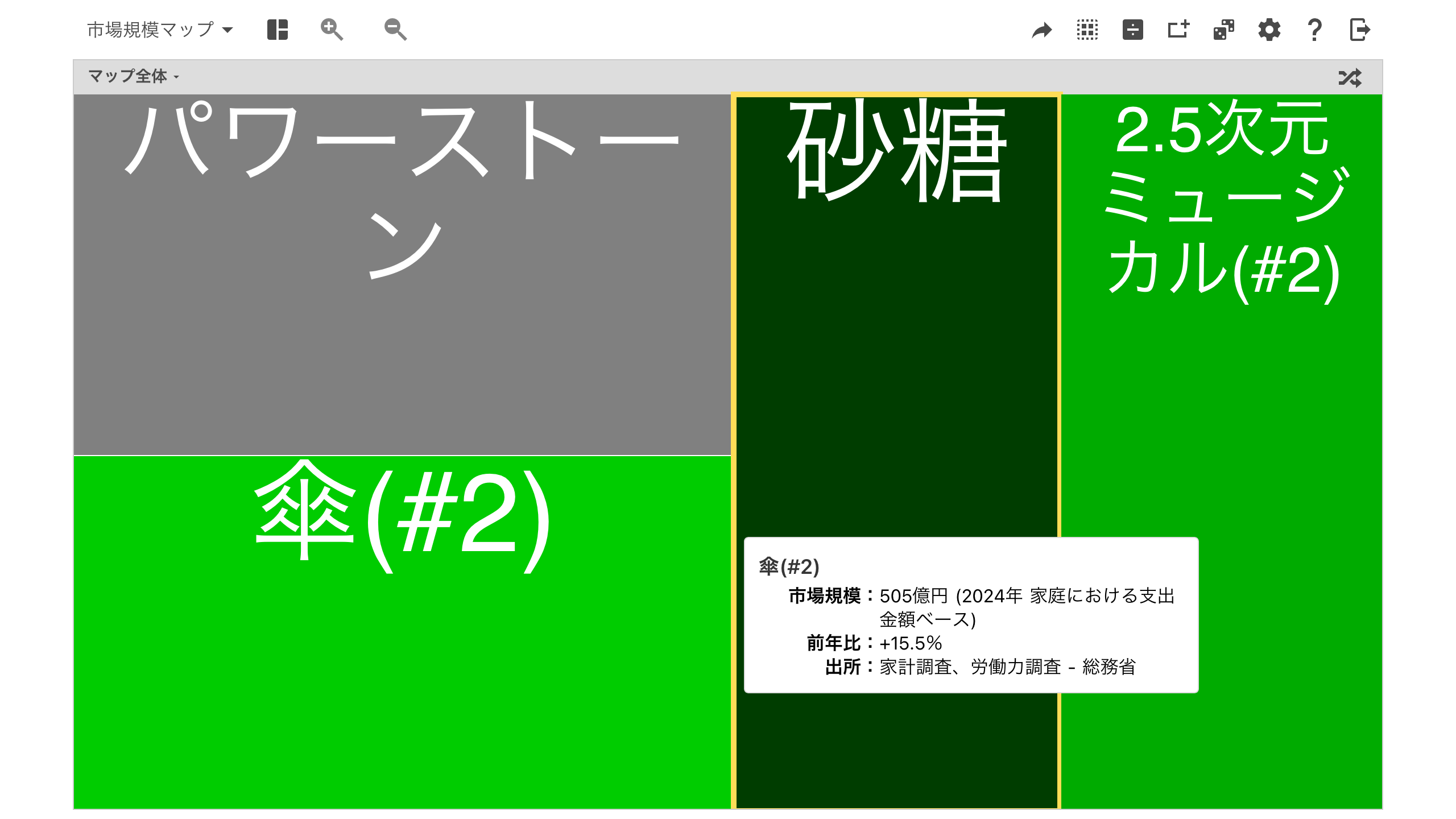Open the help question mark icon

coord(1314,30)
